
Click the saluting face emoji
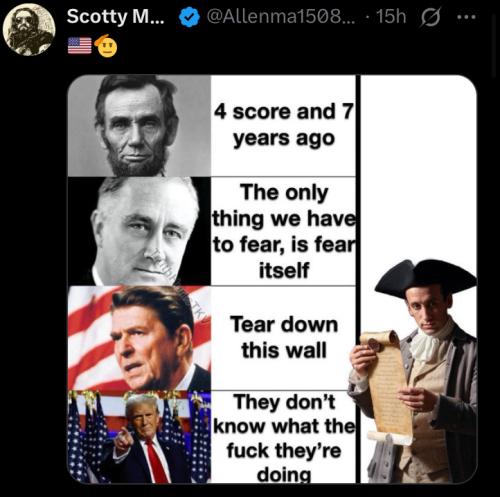106,46
